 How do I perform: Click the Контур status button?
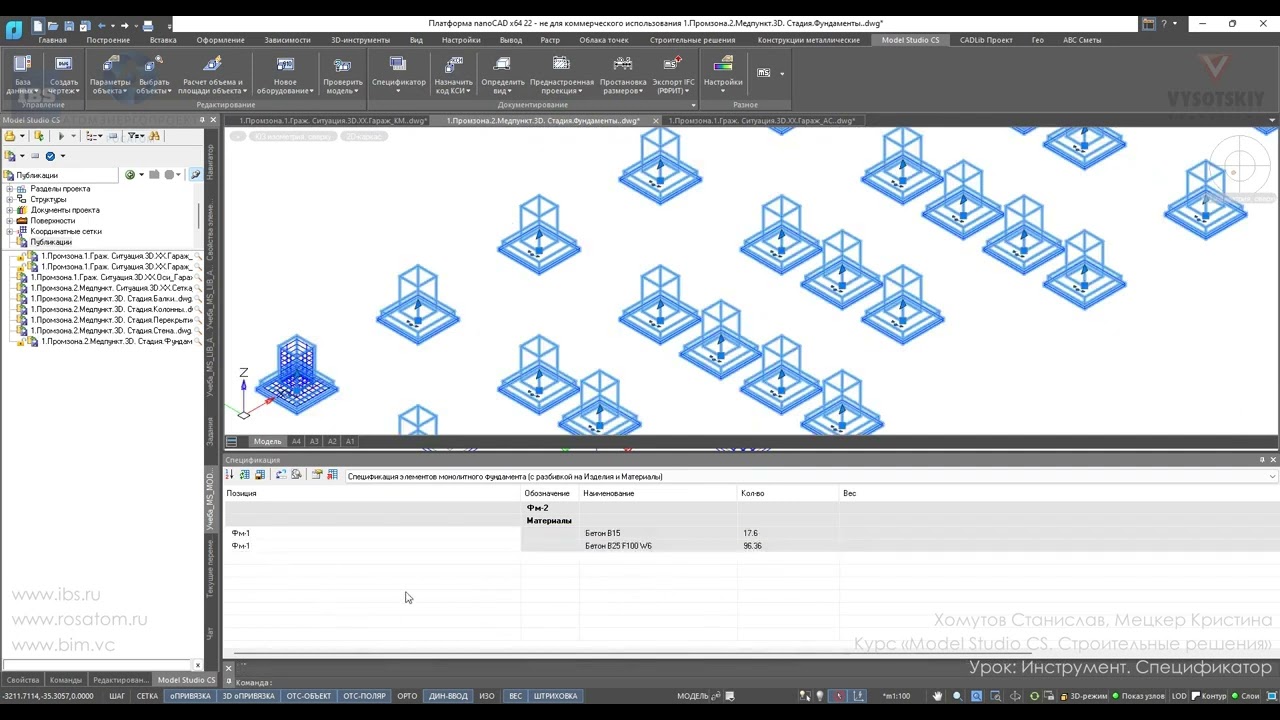(1209, 696)
